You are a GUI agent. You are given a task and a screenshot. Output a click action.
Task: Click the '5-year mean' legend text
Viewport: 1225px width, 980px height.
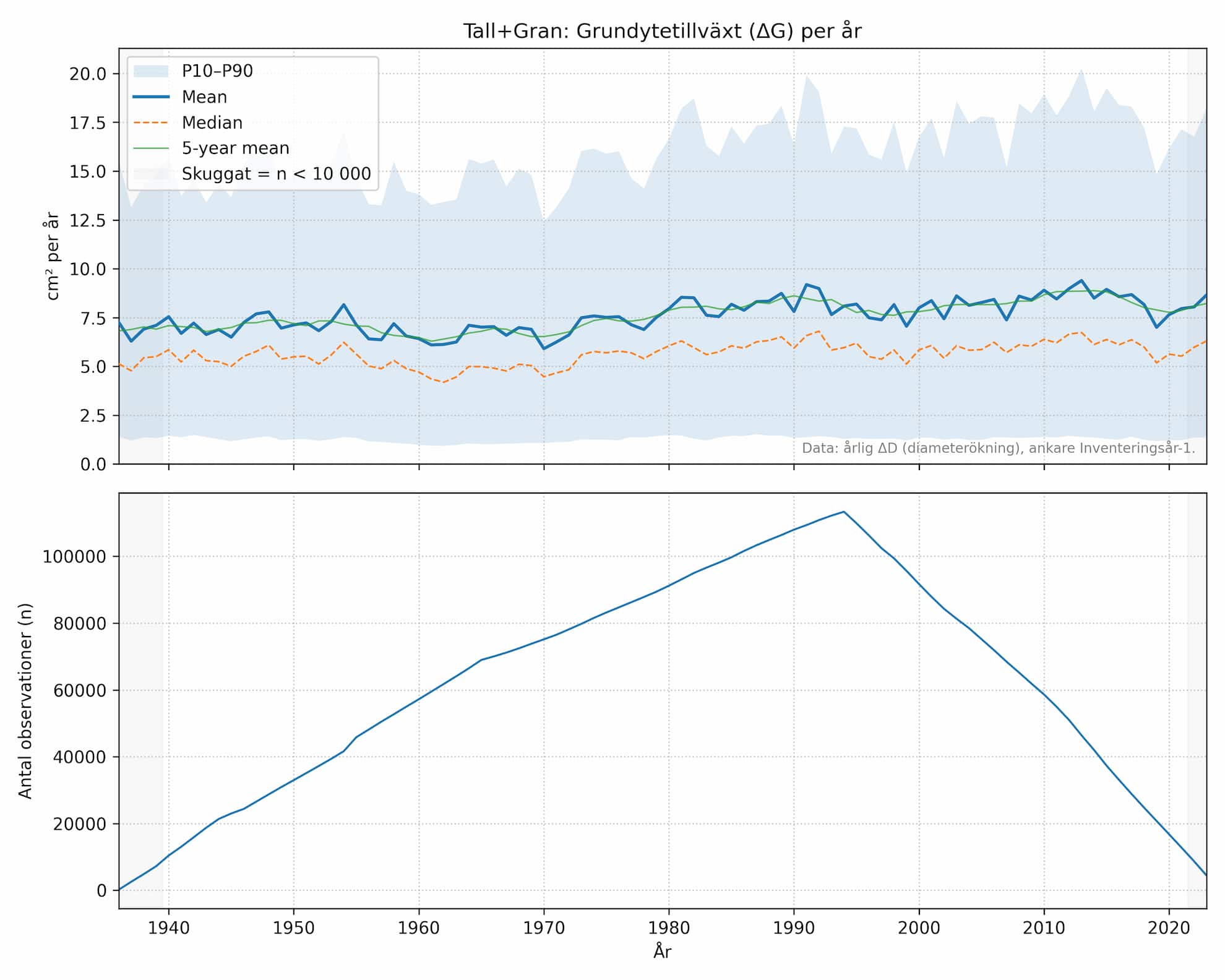click(235, 148)
